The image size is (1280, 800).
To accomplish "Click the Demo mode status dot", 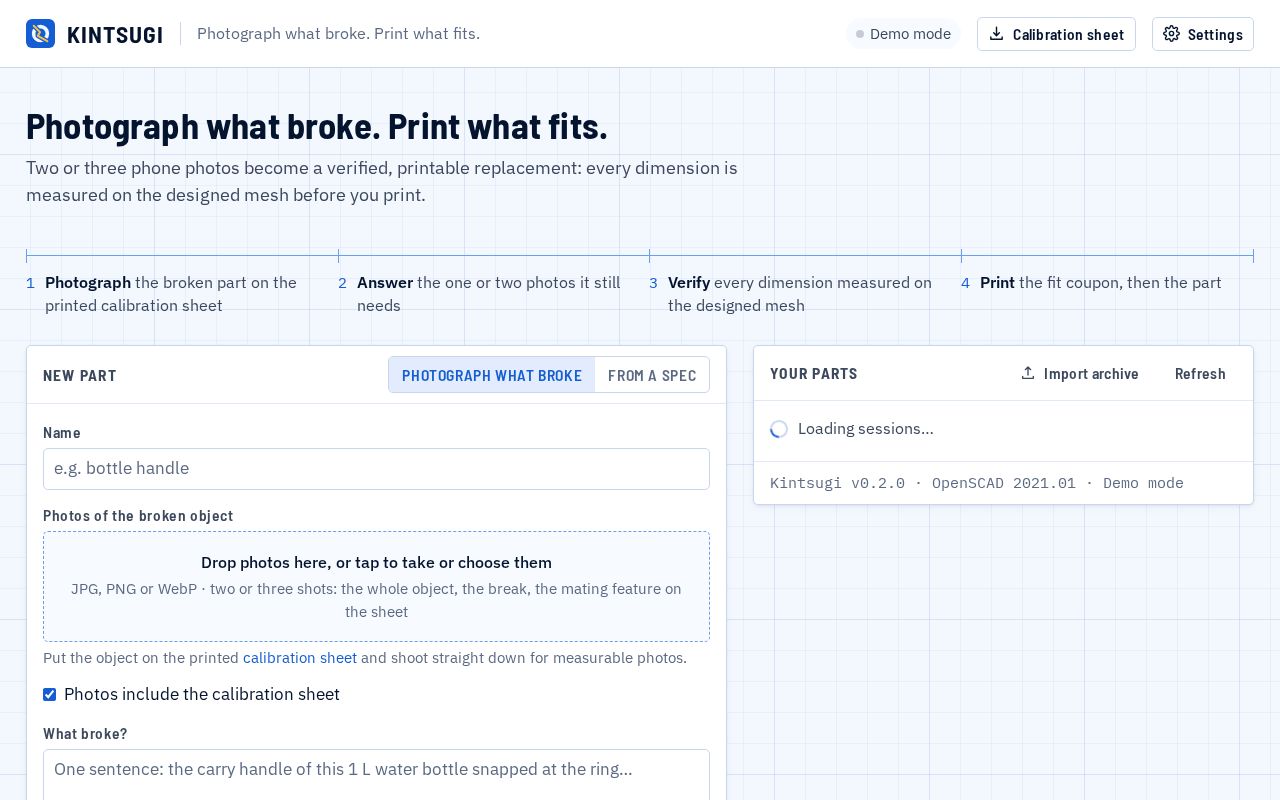I will tap(860, 34).
